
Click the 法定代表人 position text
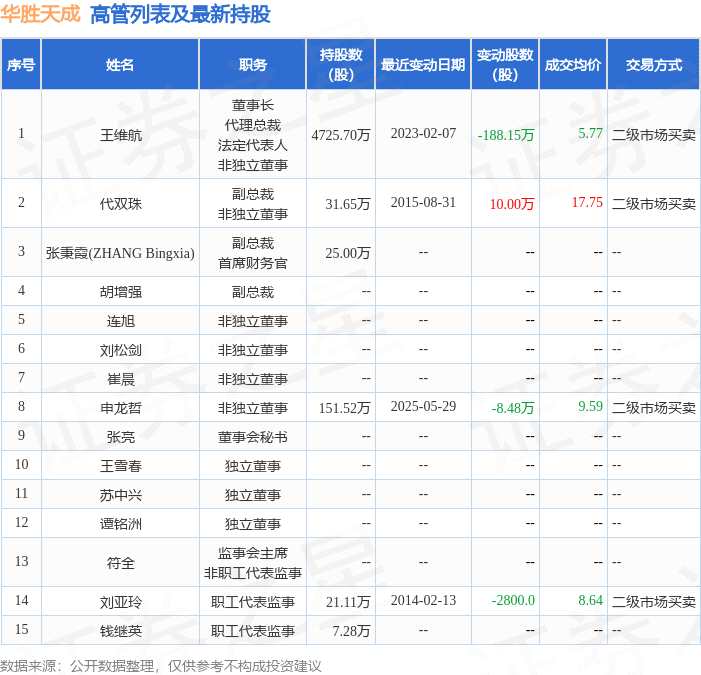tap(253, 145)
